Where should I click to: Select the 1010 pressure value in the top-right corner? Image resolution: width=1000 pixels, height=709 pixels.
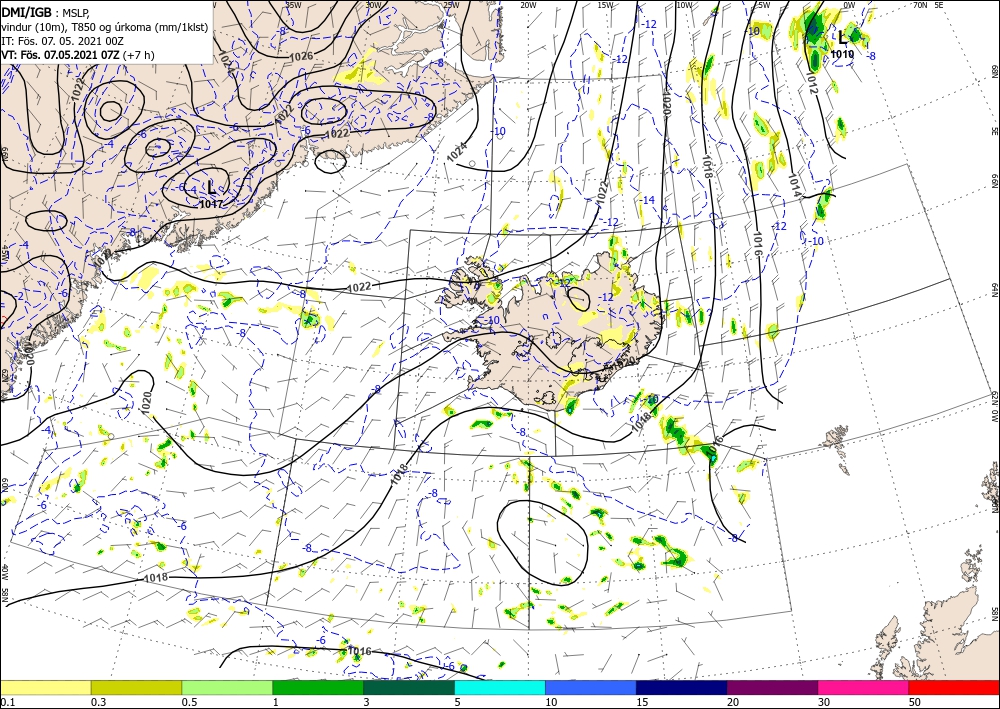(842, 55)
